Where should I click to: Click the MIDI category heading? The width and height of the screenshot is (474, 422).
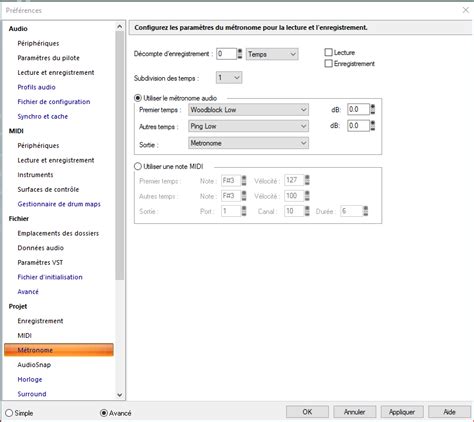[16, 131]
